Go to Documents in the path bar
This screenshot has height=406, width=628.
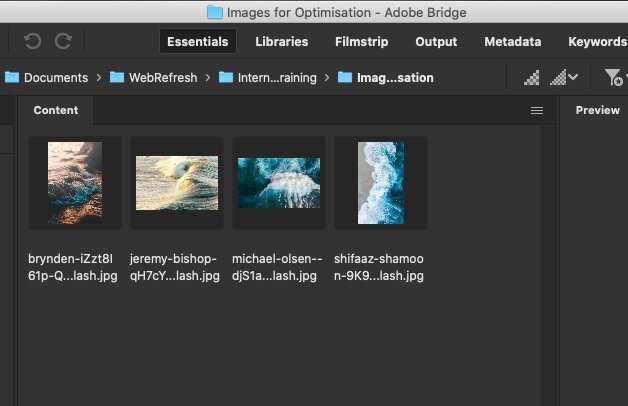click(56, 77)
